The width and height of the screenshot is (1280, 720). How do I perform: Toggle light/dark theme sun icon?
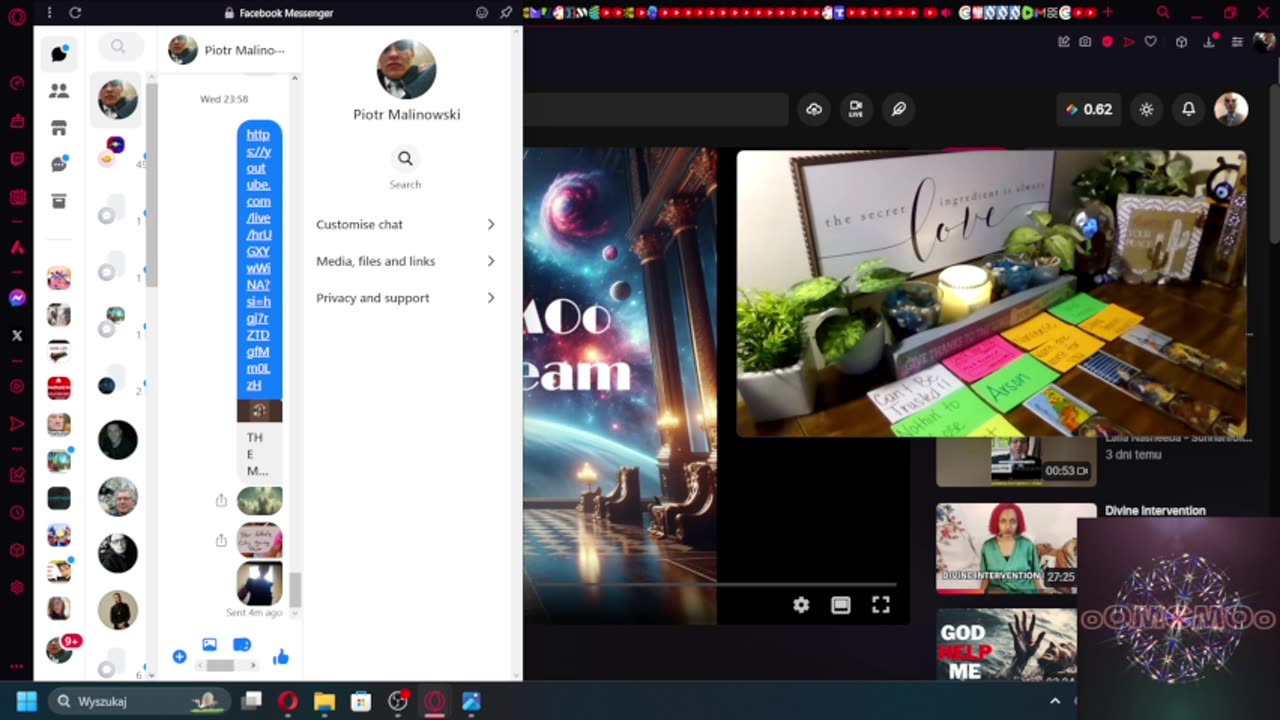click(x=1146, y=109)
